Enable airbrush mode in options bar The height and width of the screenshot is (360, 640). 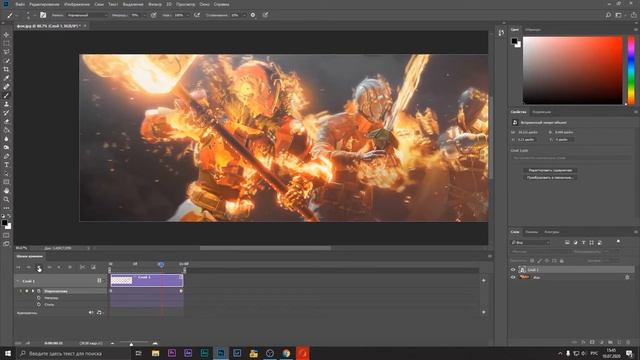[x=197, y=15]
